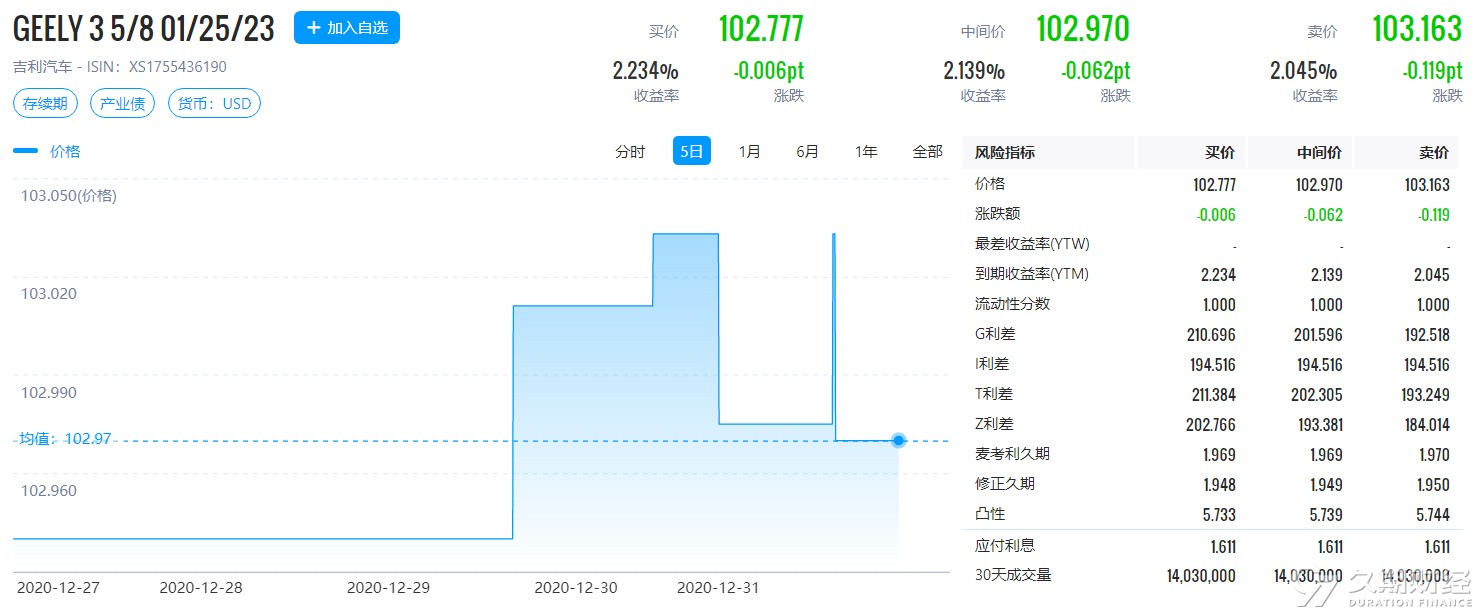This screenshot has height=612, width=1477.
Task: Select the 修正久期 row label
Action: coord(1005,484)
